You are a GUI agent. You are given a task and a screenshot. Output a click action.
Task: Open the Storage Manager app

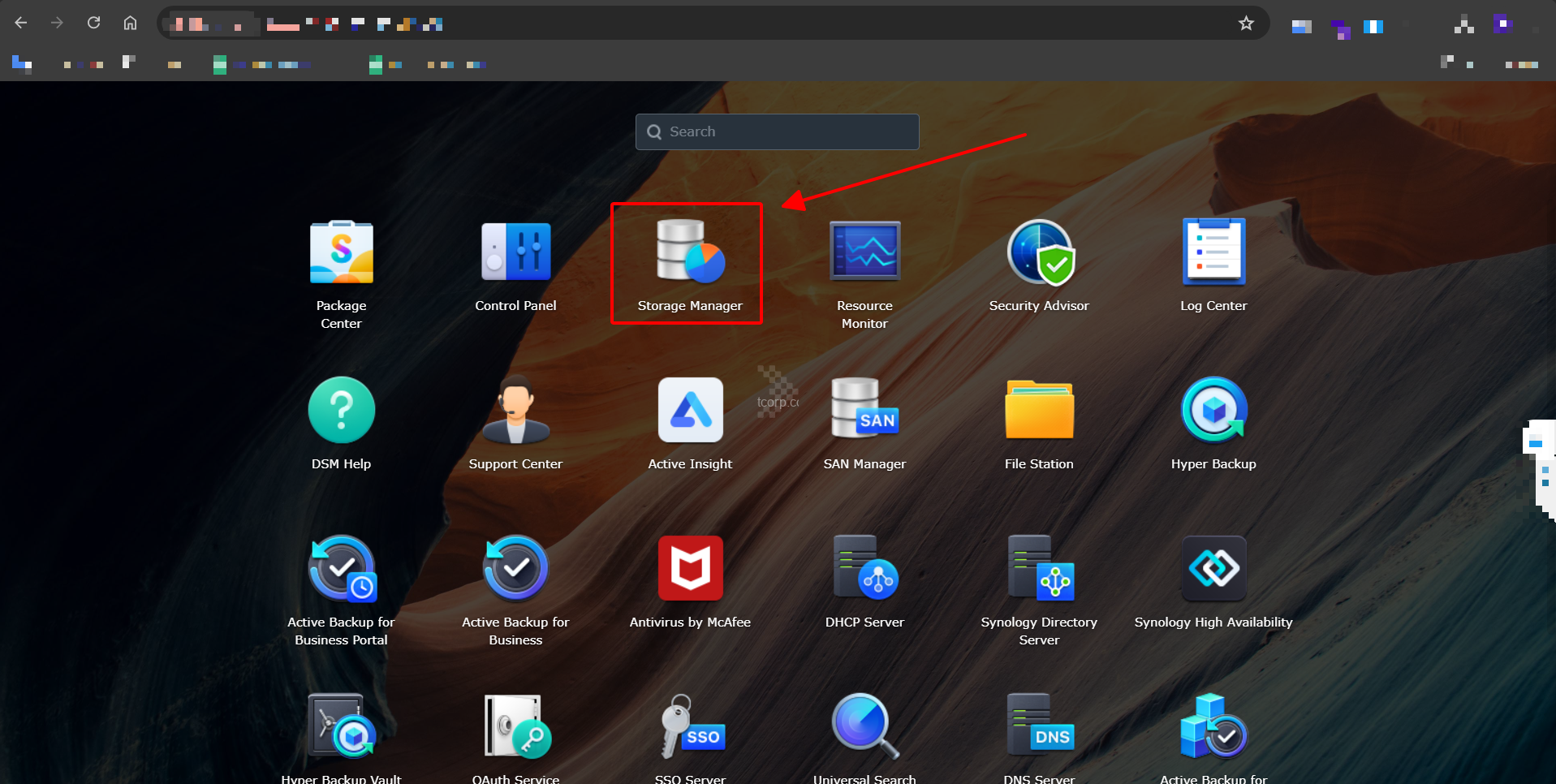690,253
